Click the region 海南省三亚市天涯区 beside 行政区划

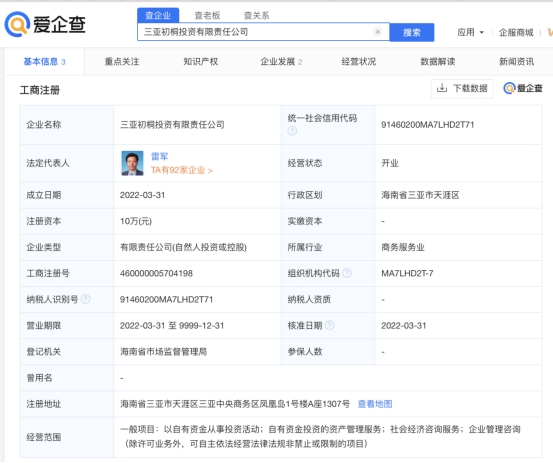point(420,195)
